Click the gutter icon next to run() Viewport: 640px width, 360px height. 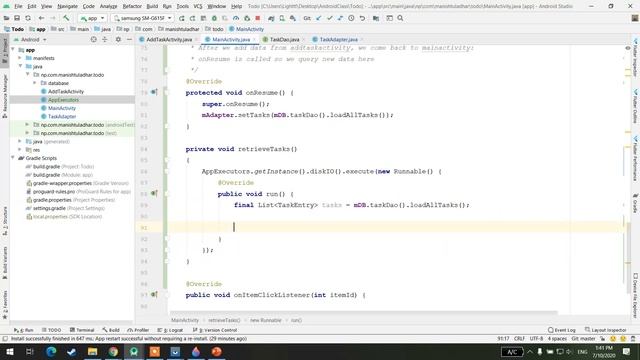coord(154,193)
